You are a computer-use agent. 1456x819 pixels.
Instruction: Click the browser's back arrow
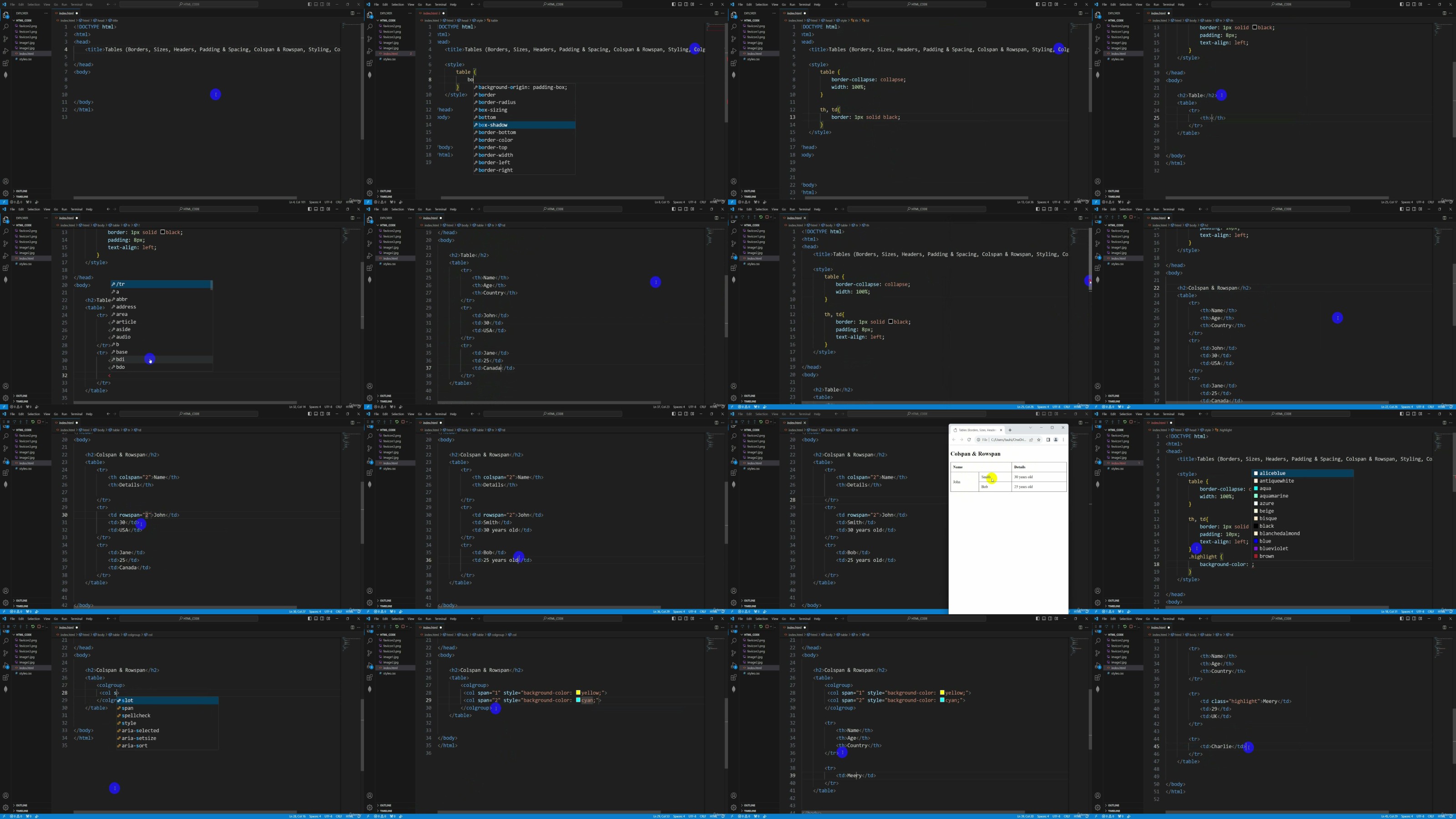tap(954, 440)
